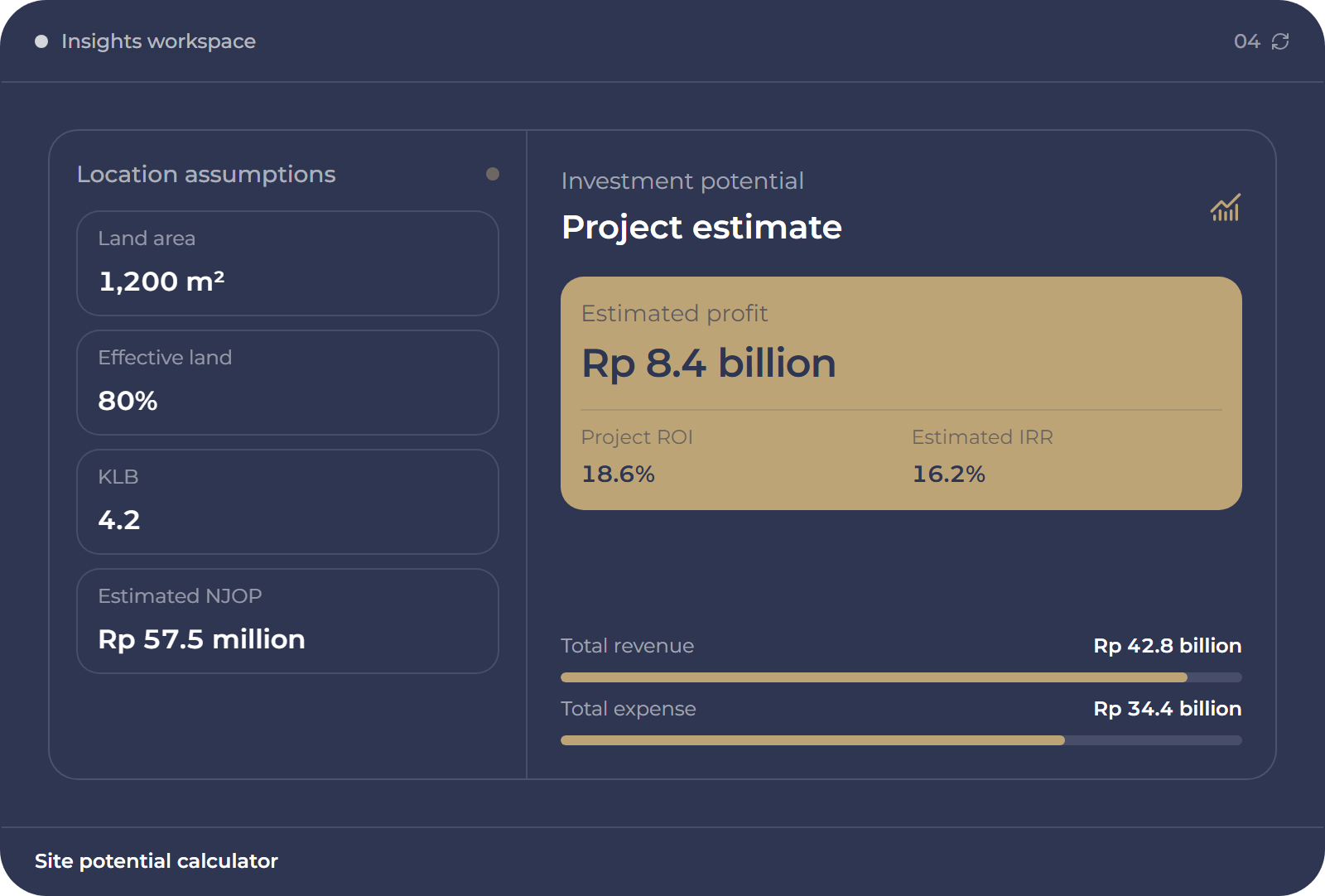Click the Rp 34.4 billion expense value
Image resolution: width=1325 pixels, height=896 pixels.
click(x=1168, y=709)
